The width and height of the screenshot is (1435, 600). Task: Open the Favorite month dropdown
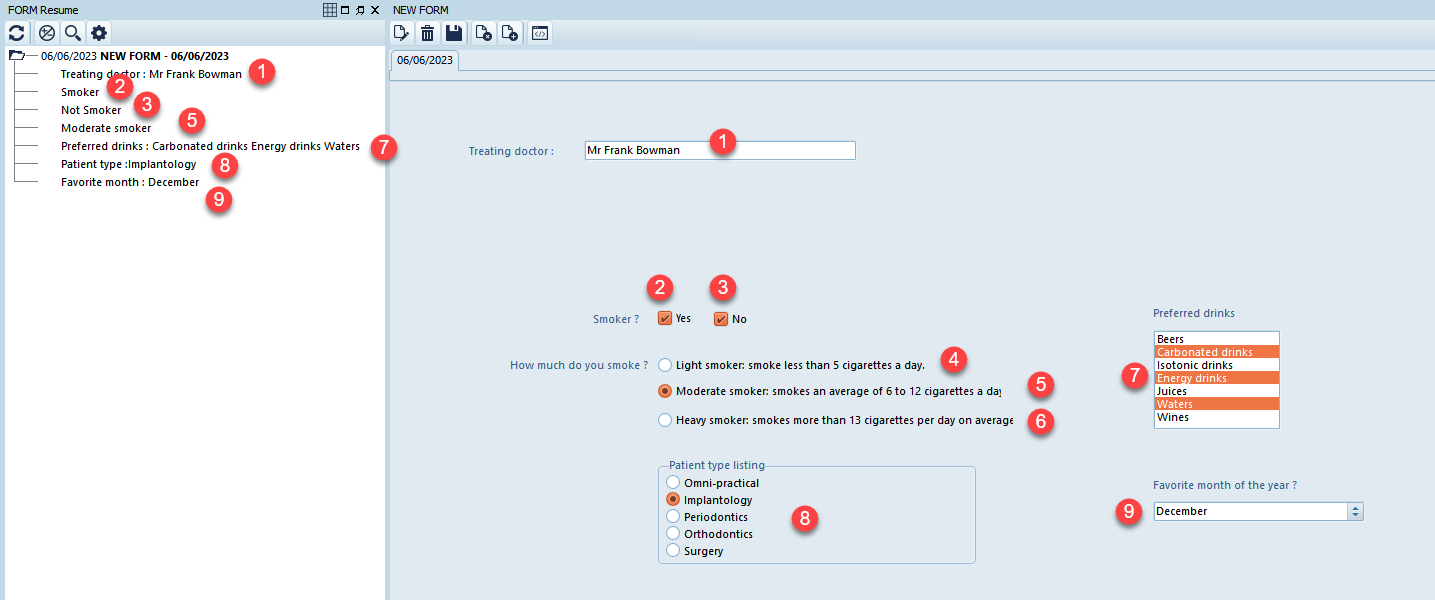point(1355,511)
